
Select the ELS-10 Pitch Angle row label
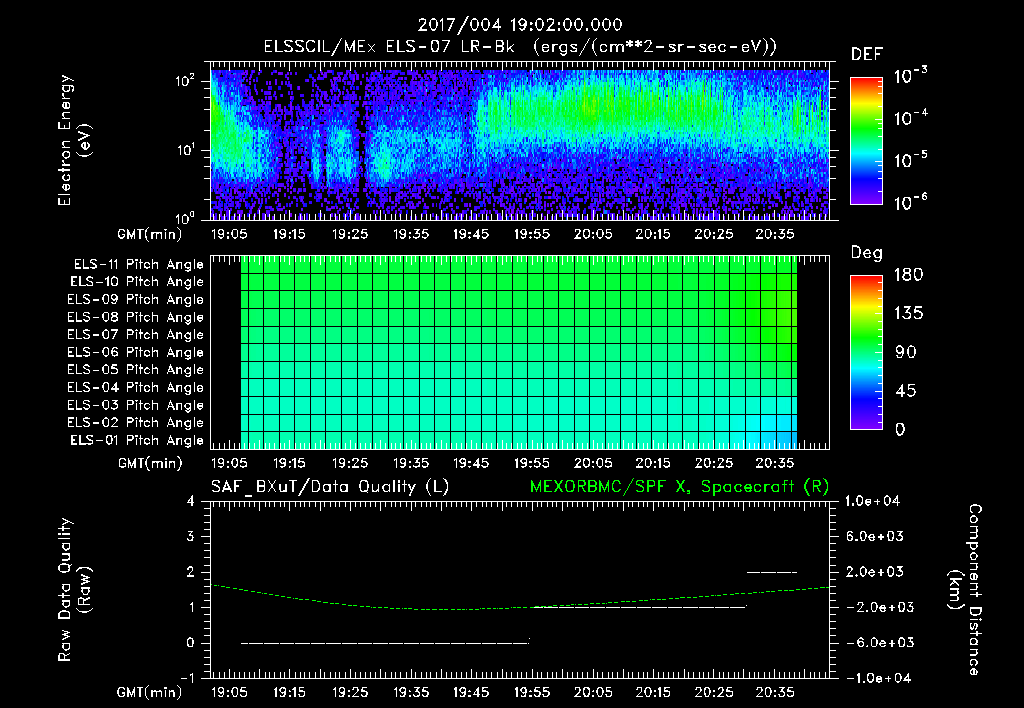click(137, 282)
